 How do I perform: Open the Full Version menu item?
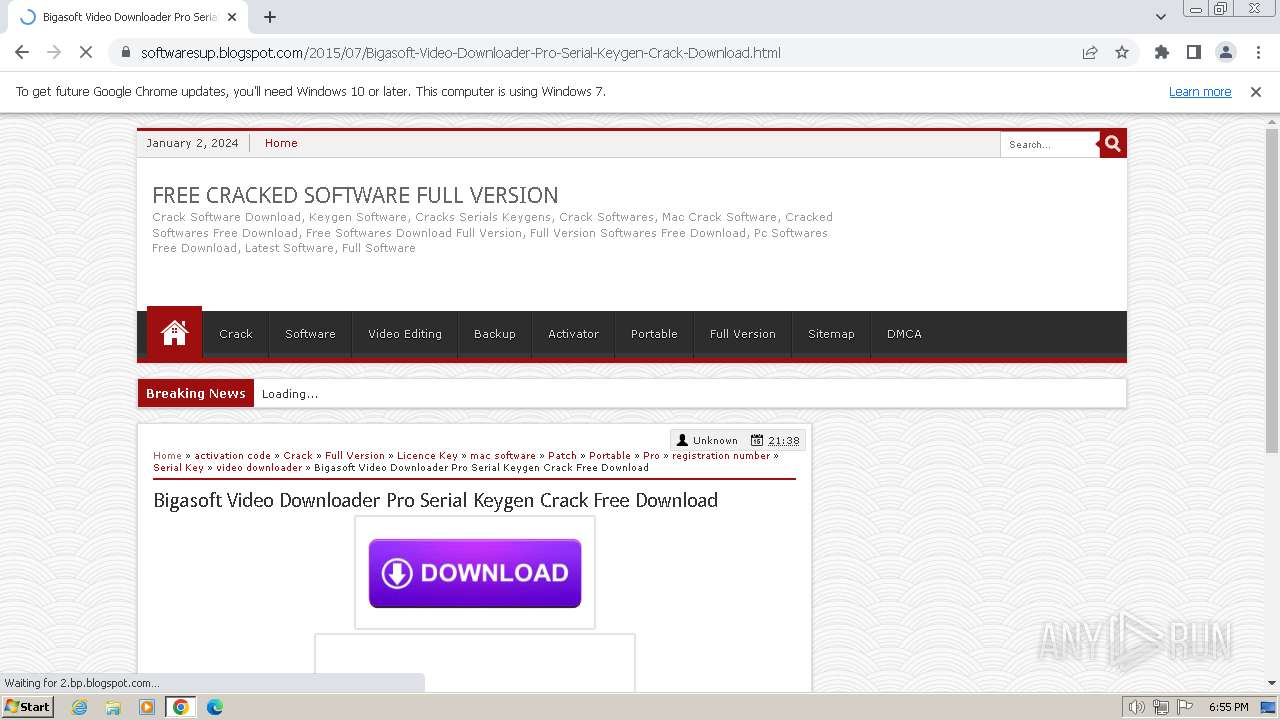point(743,334)
